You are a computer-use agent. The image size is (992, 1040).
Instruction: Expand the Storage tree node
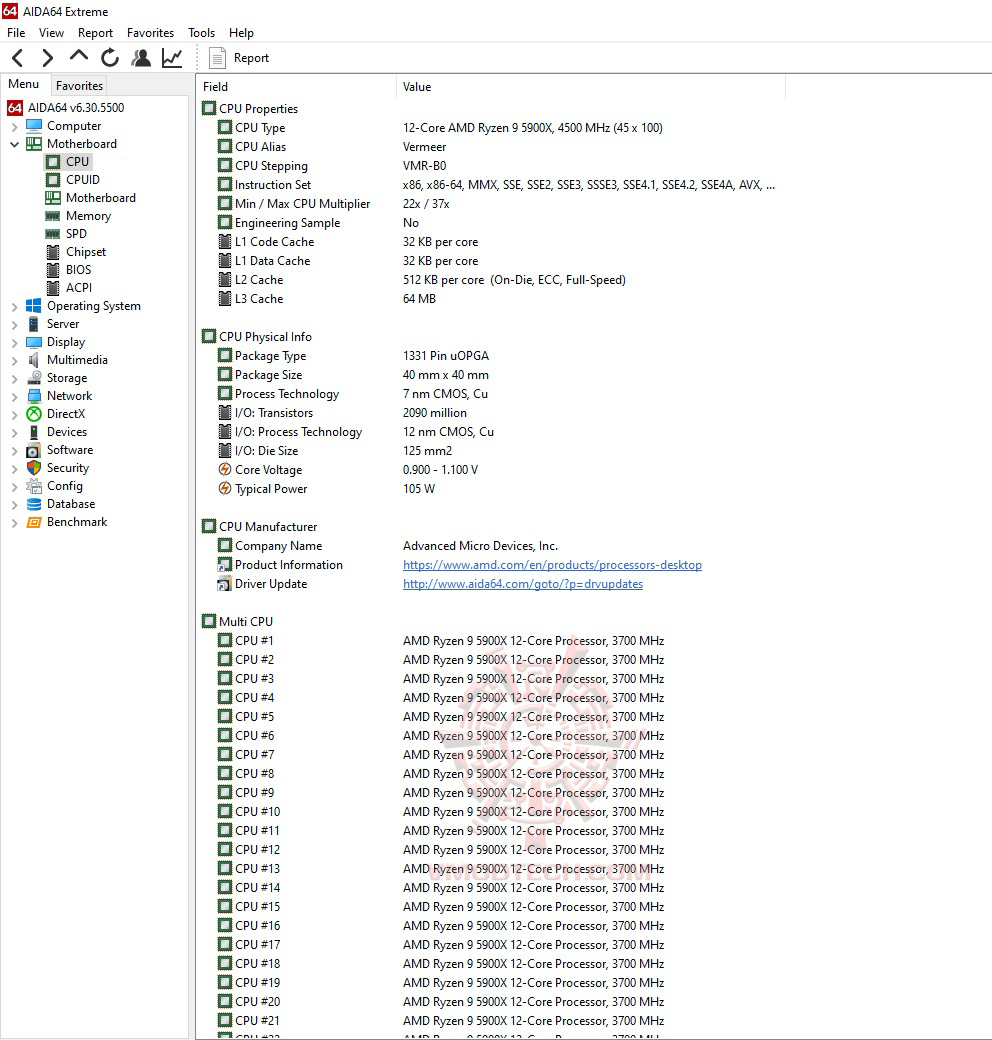(15, 378)
